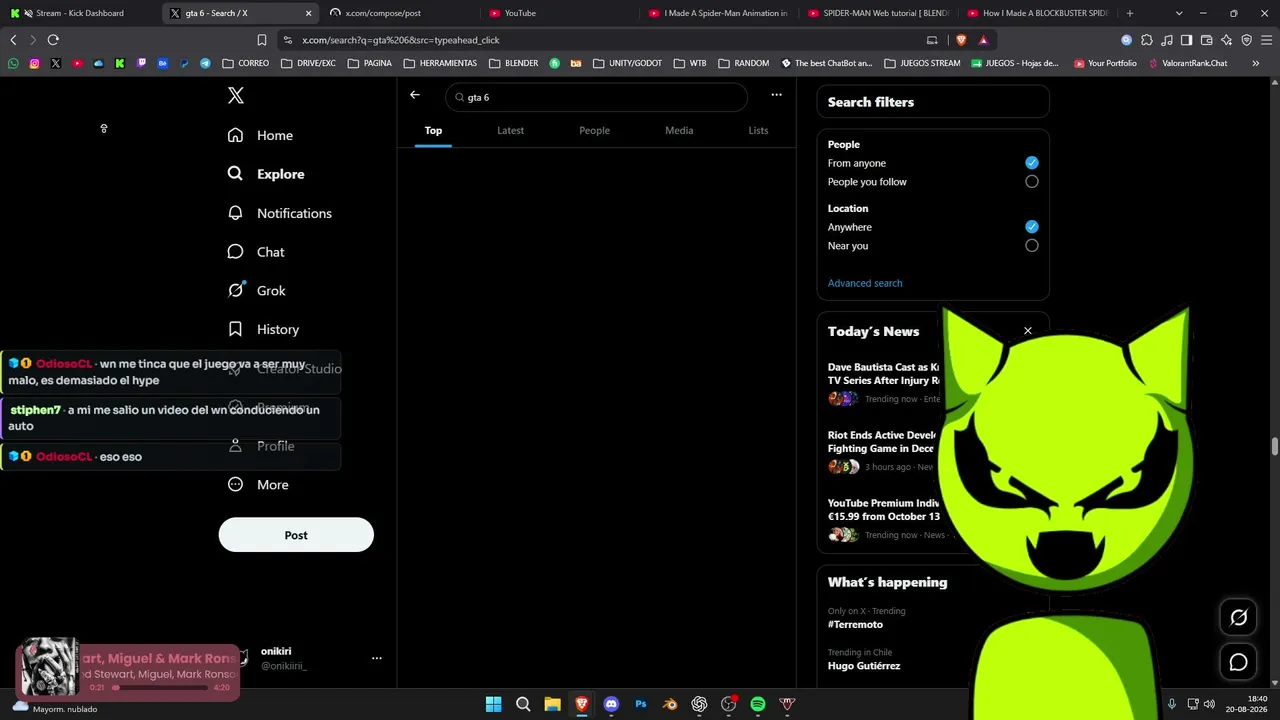
Task: Close the Today's News panel
Action: (1027, 331)
